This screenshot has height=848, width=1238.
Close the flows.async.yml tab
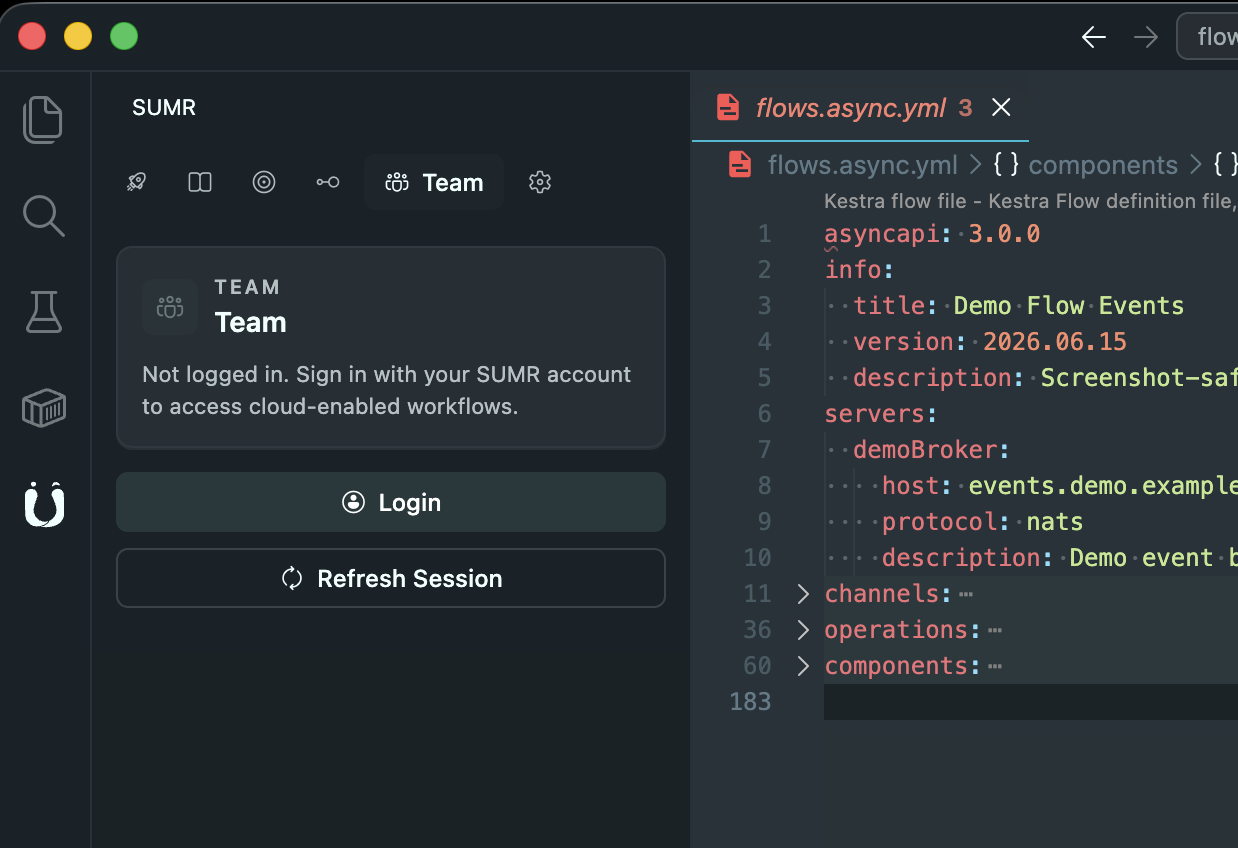pyautogui.click(x=1001, y=107)
